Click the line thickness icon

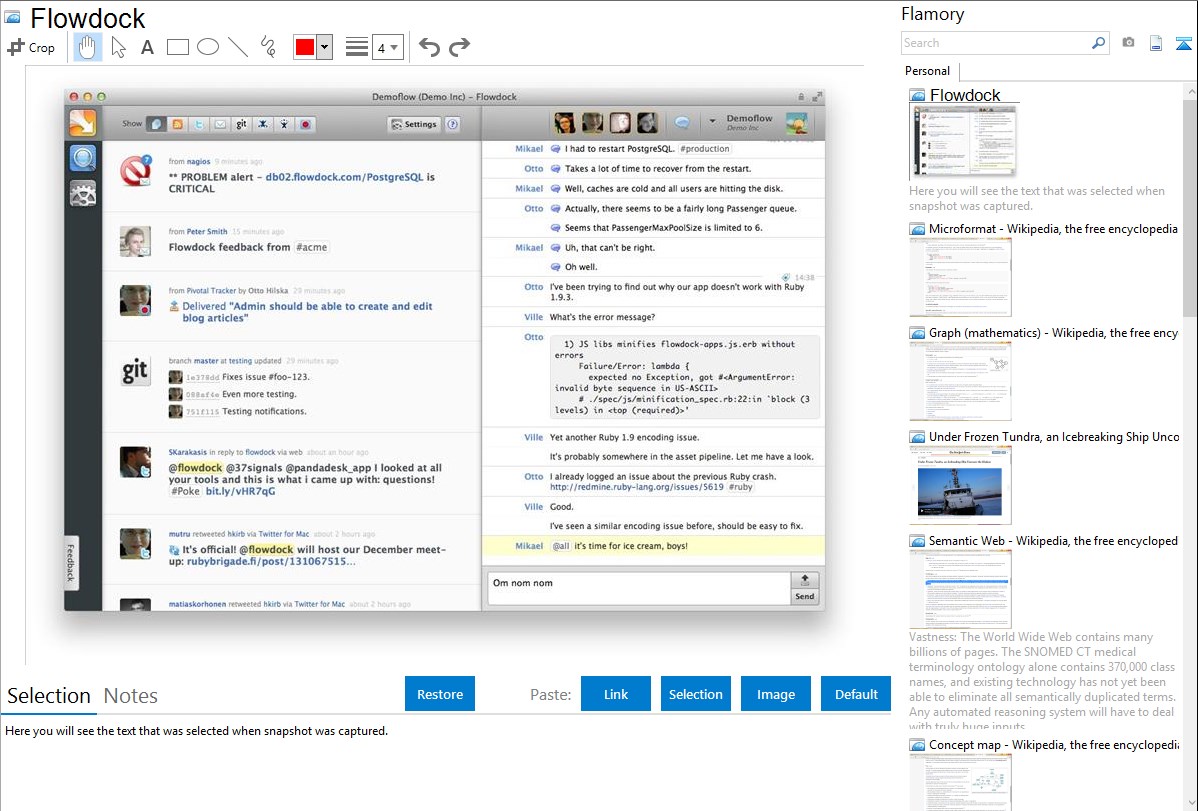357,47
